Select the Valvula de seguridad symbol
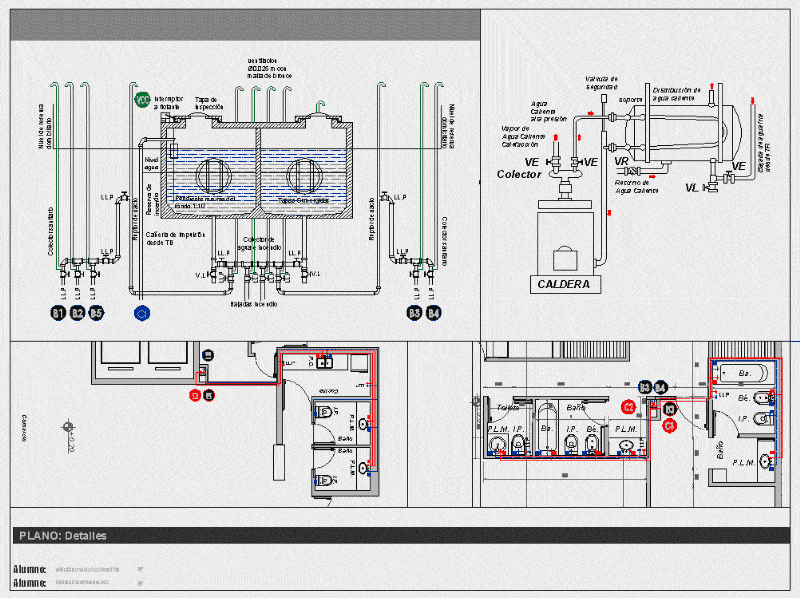Image resolution: width=800 pixels, height=598 pixels. pos(604,97)
